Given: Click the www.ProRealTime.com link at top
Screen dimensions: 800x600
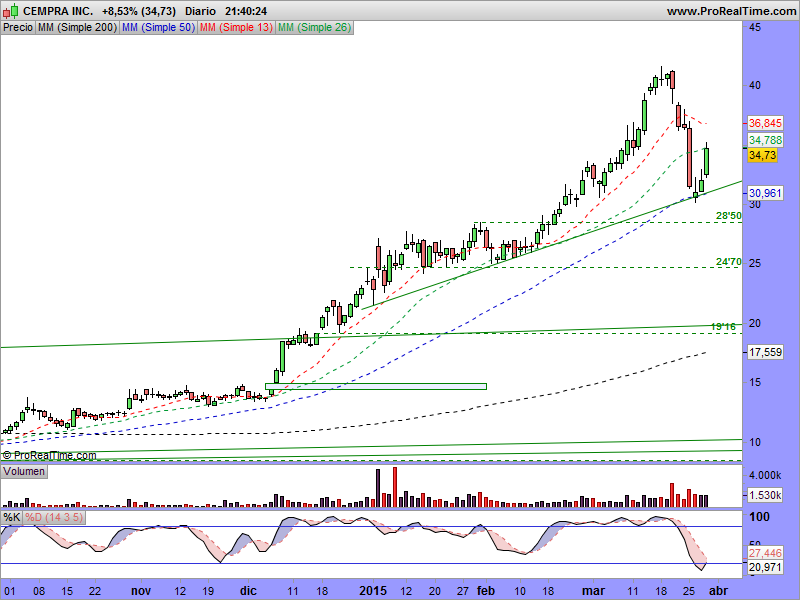Looking at the screenshot, I should [731, 11].
